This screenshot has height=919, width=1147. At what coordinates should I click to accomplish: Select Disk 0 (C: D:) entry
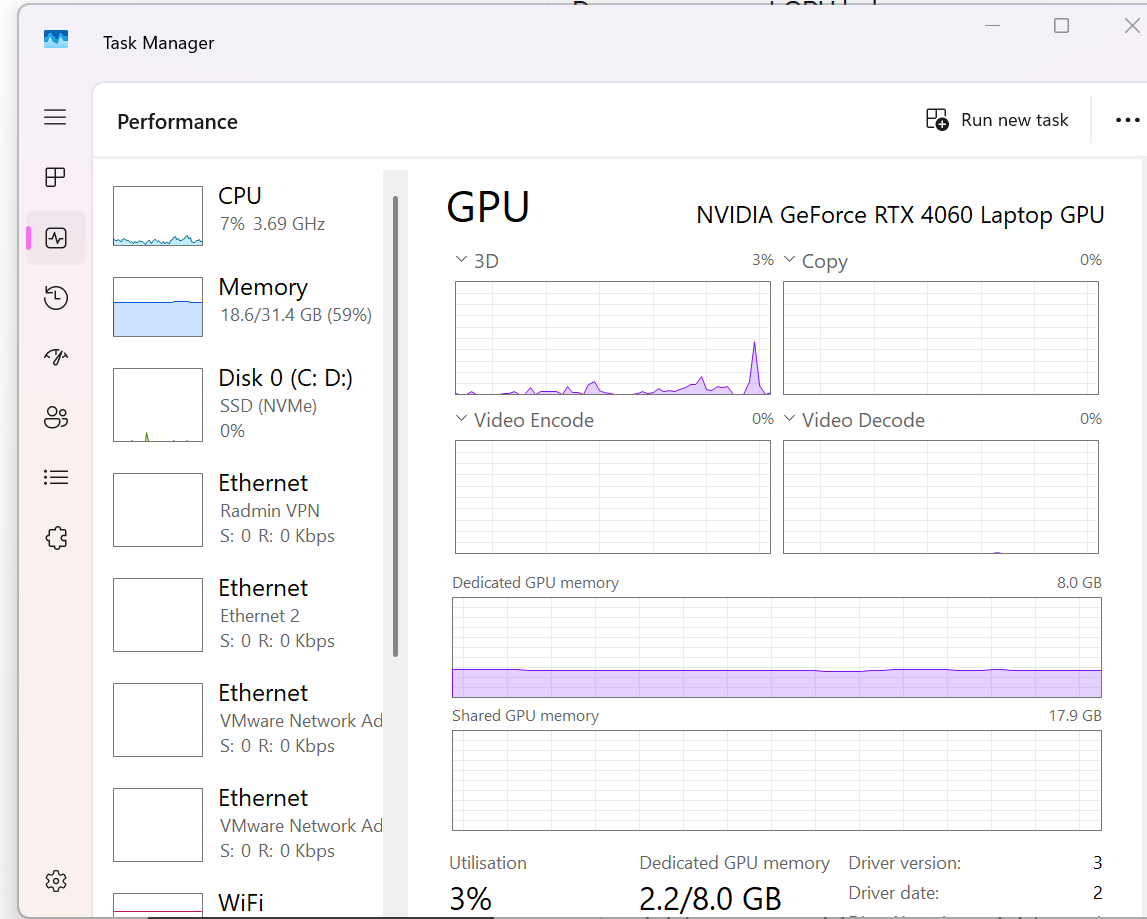(x=245, y=405)
